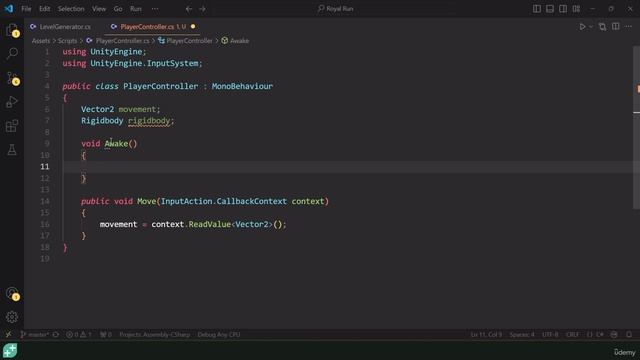This screenshot has width=640, height=360.
Task: Toggle bottom panel visibility
Action: pyautogui.click(x=550, y=9)
